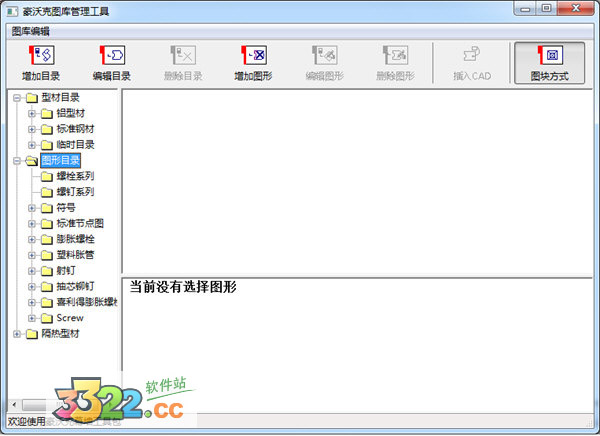Select the 铝型材 tree item
The height and width of the screenshot is (436, 600).
click(71, 113)
